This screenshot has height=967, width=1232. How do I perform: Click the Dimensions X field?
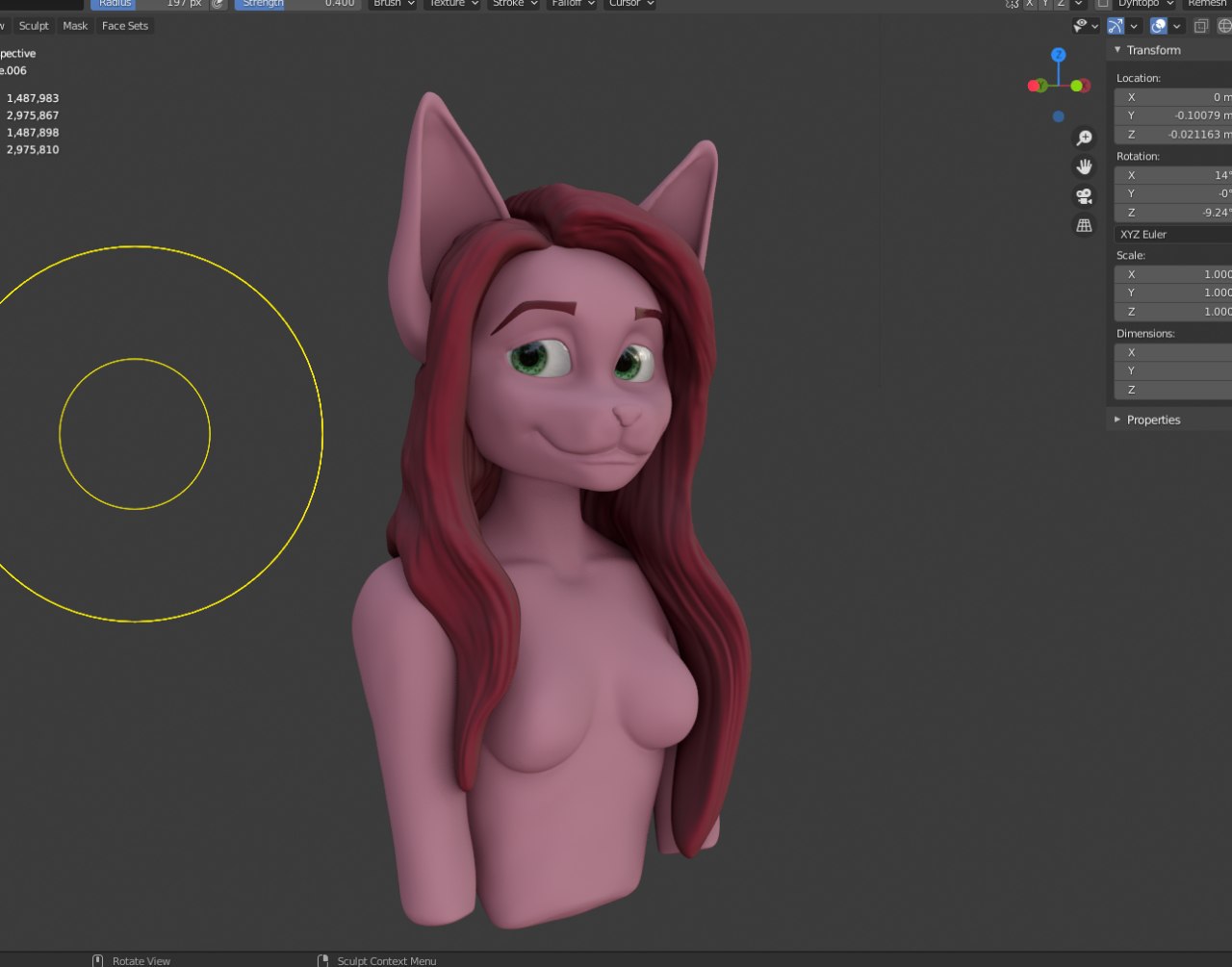1173,352
